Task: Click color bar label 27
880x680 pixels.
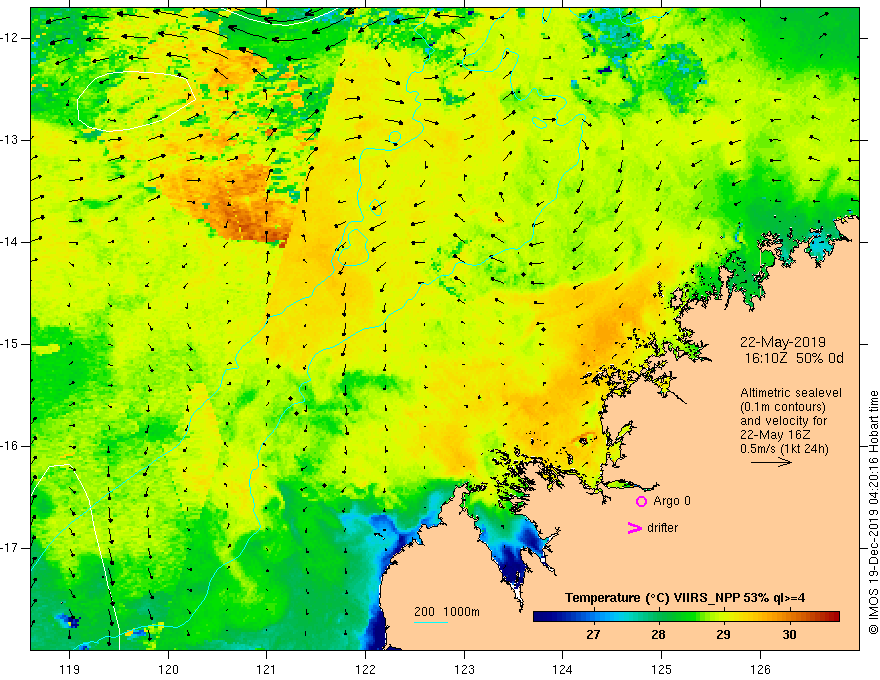Action: 593,635
